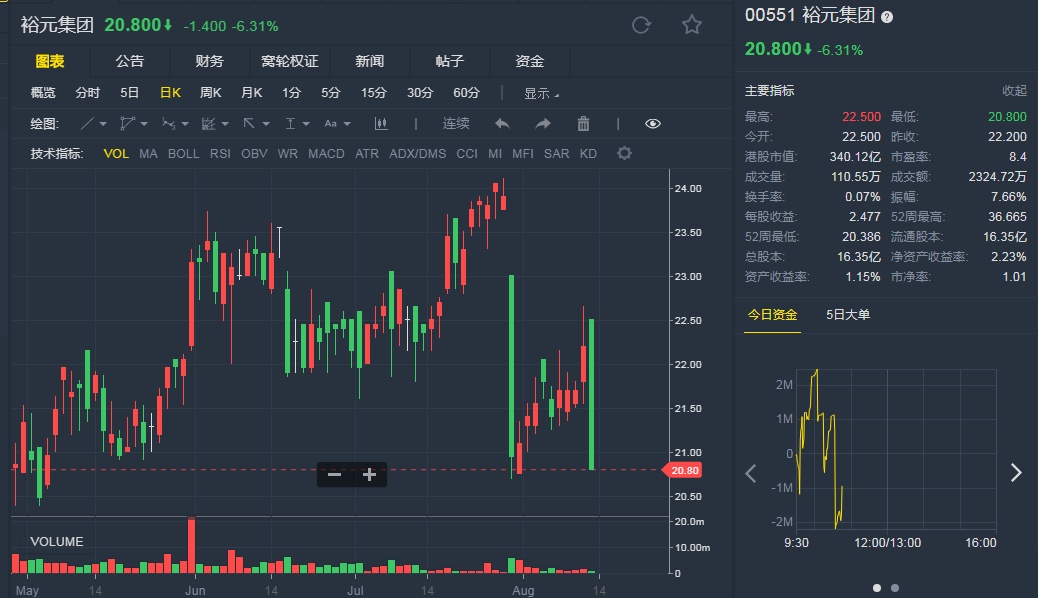
Task: Open the 帖子 posts tab
Action: pyautogui.click(x=450, y=62)
